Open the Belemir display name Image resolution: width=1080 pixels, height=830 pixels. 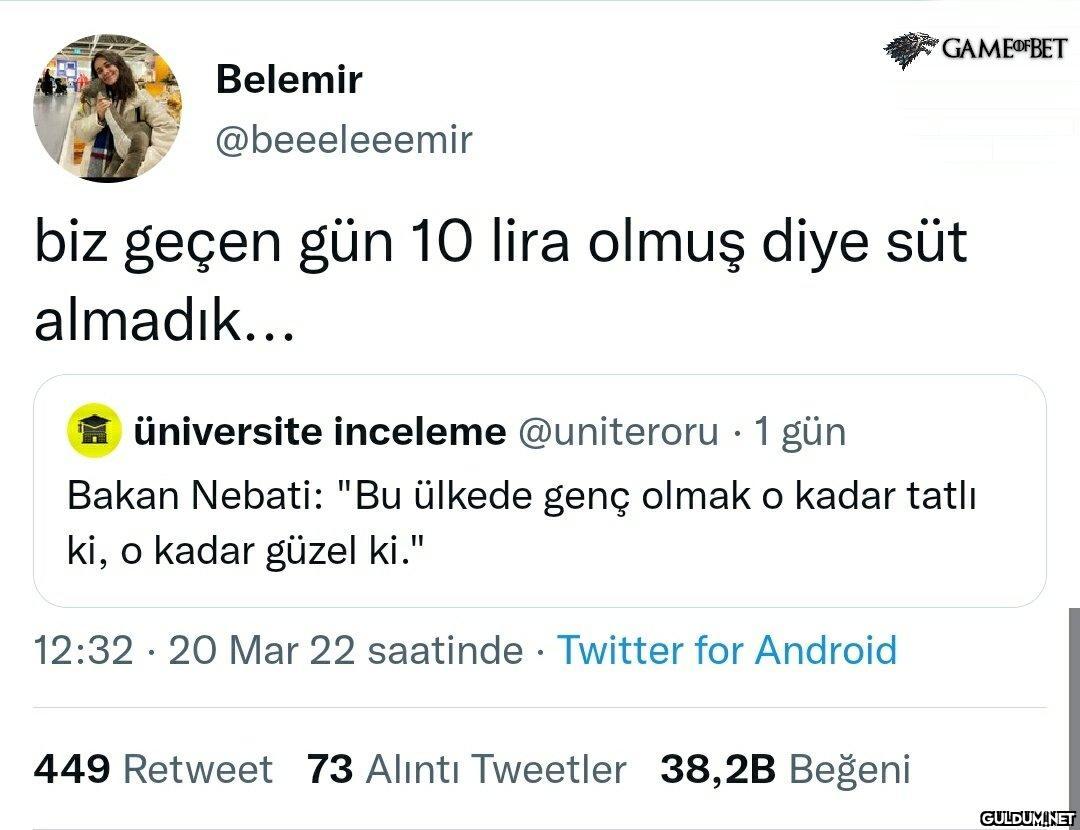tap(288, 80)
